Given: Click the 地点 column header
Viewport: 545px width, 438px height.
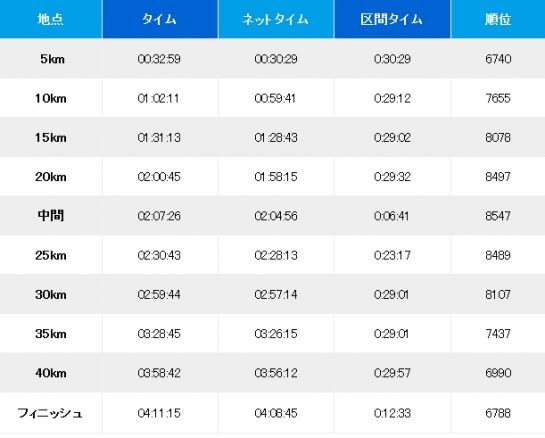Looking at the screenshot, I should pyautogui.click(x=51, y=19).
